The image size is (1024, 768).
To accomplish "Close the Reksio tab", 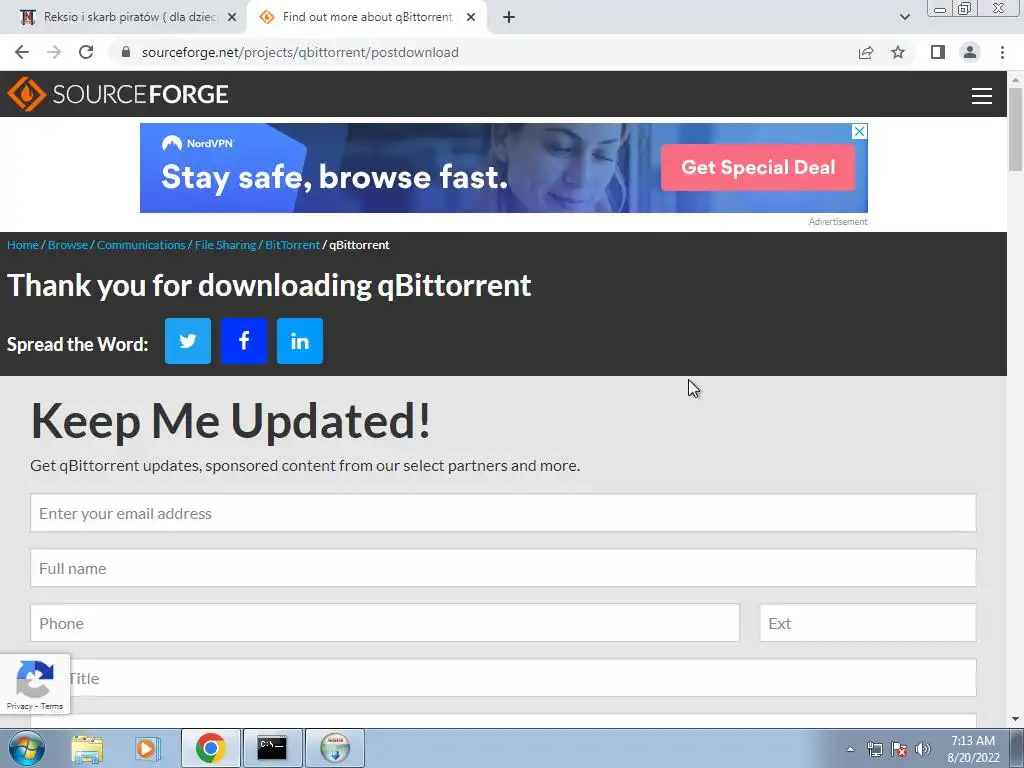I will pyautogui.click(x=232, y=17).
